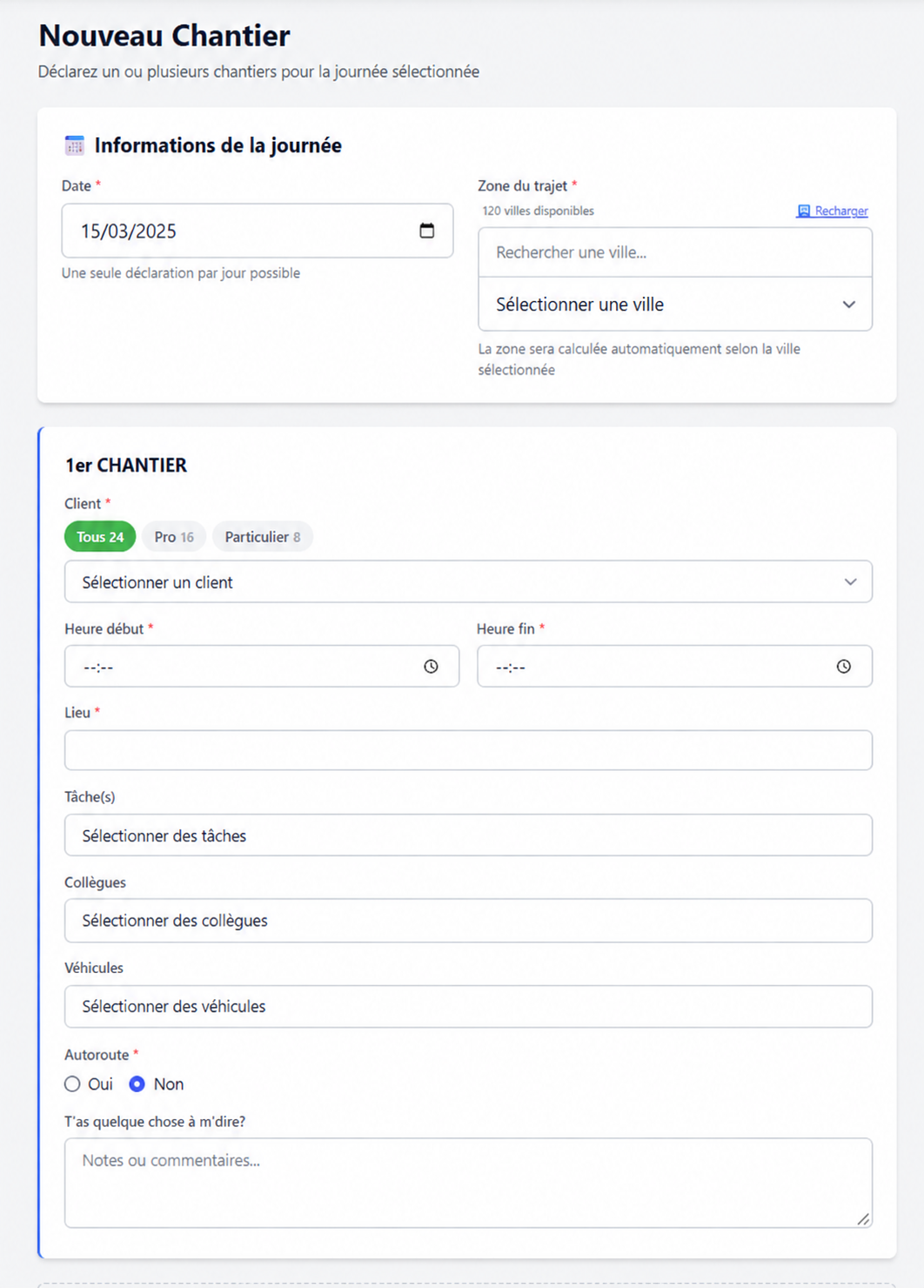Image resolution: width=924 pixels, height=1288 pixels.
Task: Filter clients by Particulier 8
Action: [263, 537]
